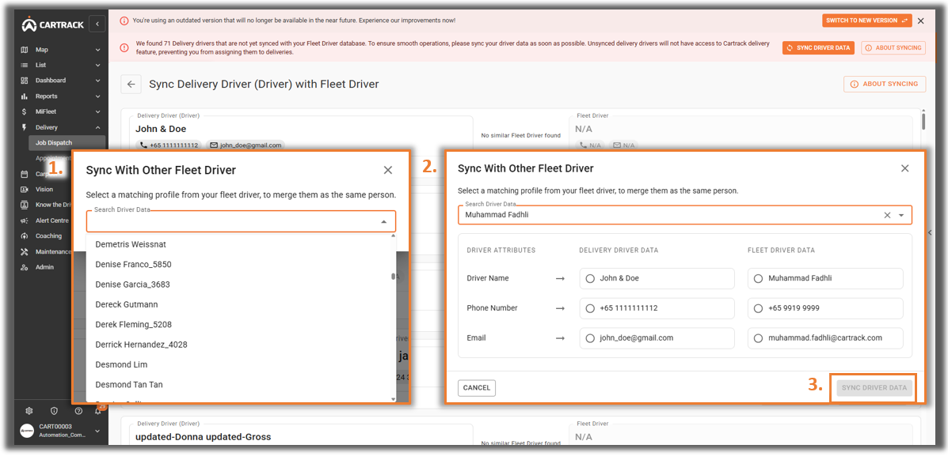Click the driver dropdown list scrollbar
Image resolution: width=948 pixels, height=456 pixels.
(393, 276)
